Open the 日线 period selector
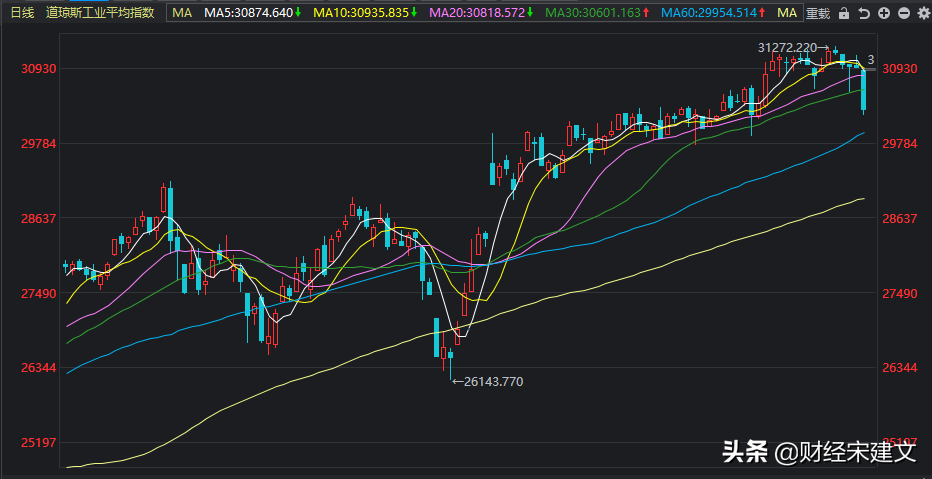 click(x=21, y=13)
